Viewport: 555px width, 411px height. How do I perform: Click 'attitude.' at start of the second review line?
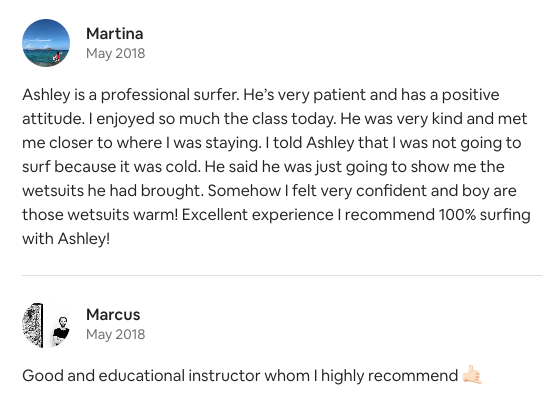[x=53, y=119]
